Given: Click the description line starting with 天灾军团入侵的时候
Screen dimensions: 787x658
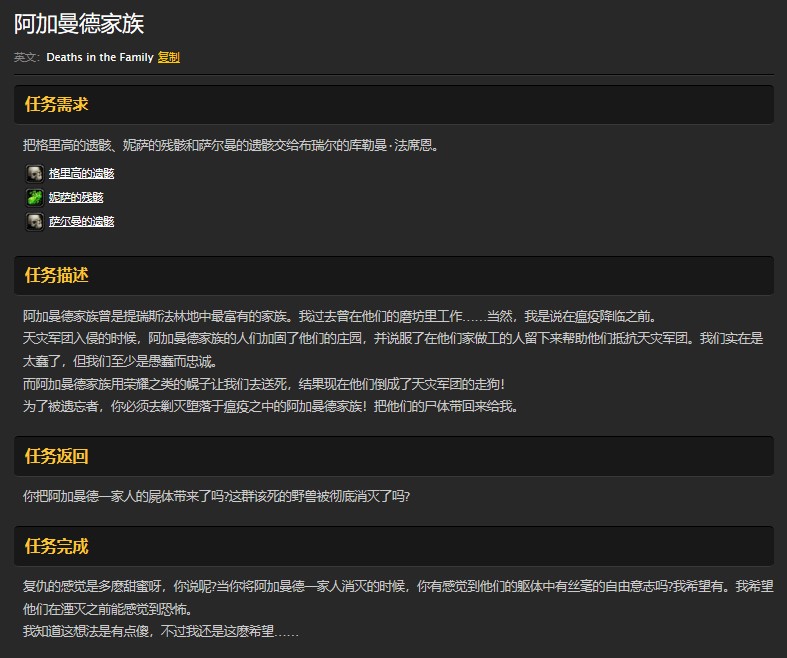Looking at the screenshot, I should pyautogui.click(x=392, y=339).
